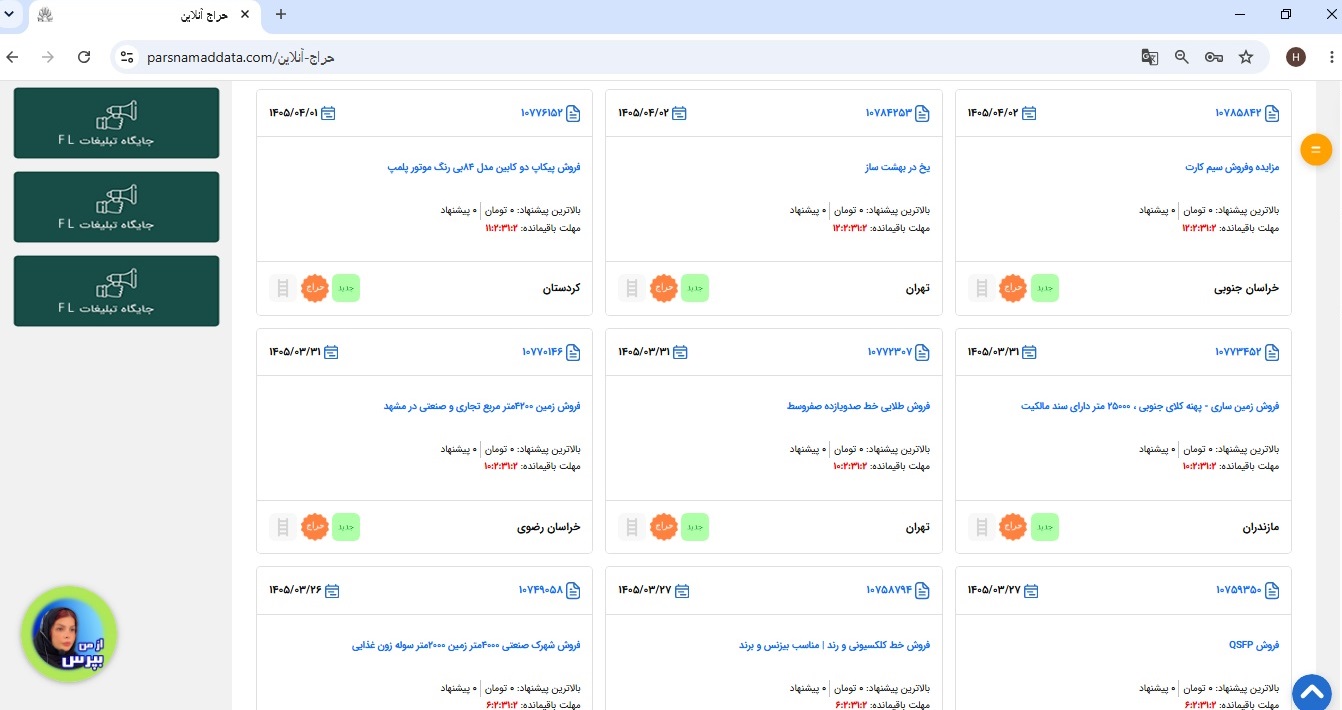1342x710 pixels.
Task: Click the ladder icon in the Mazandaran card
Action: click(x=981, y=527)
